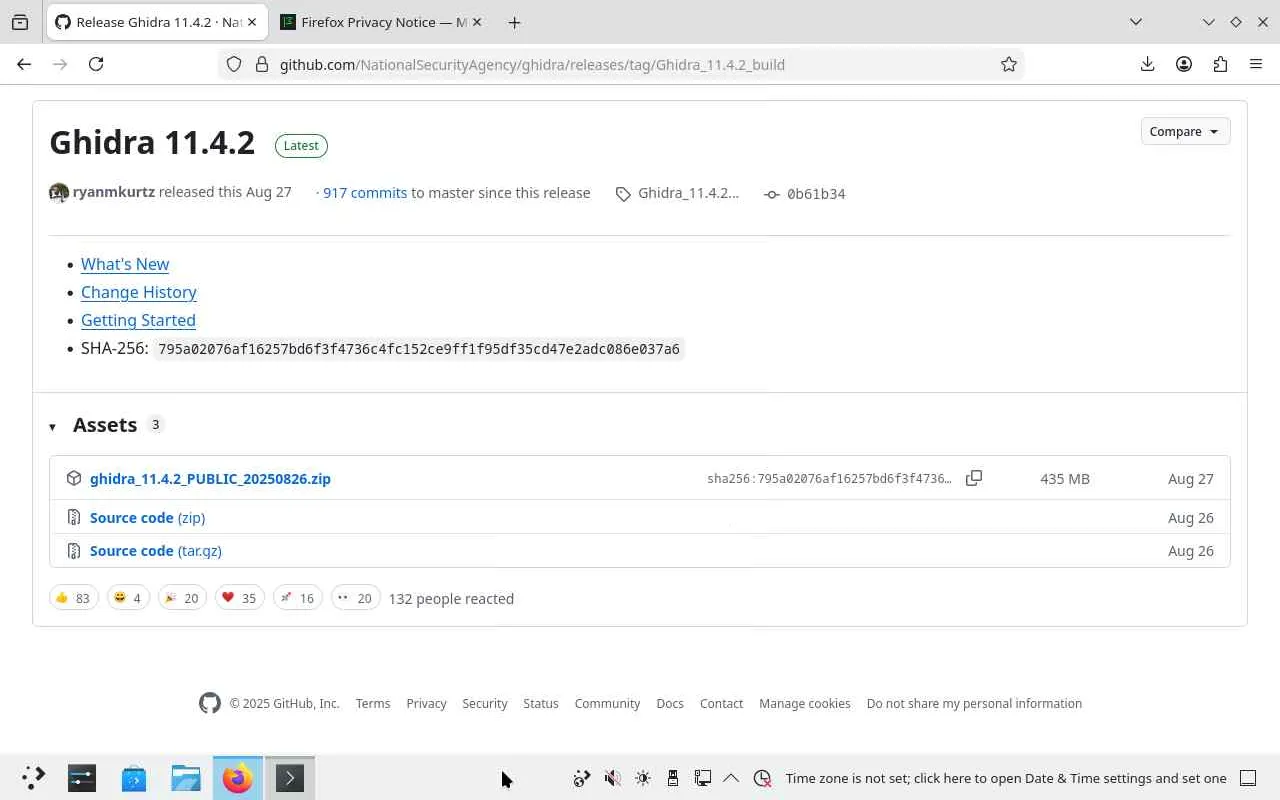
Task: Open the Change History link
Action: tap(139, 292)
